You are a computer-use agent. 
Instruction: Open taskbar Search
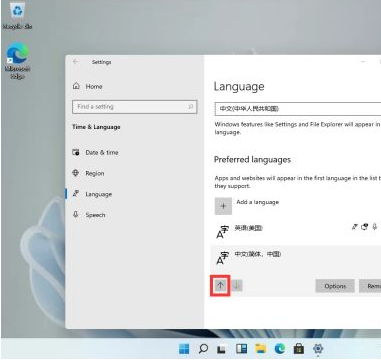tap(203, 349)
